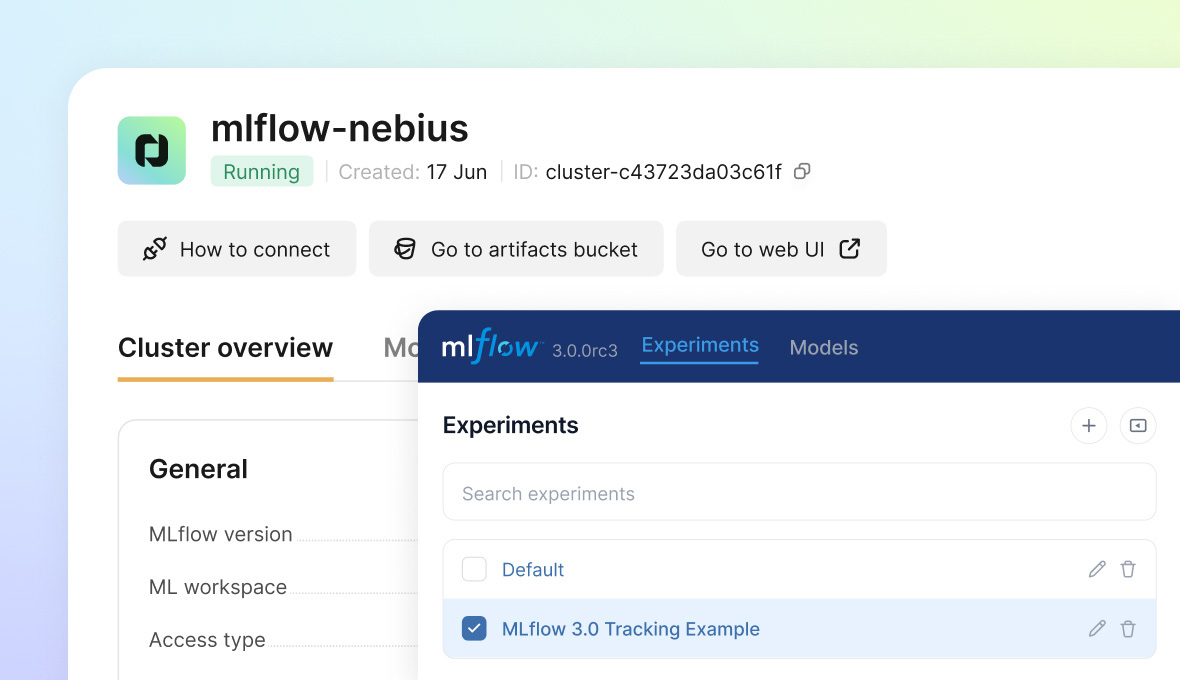The height and width of the screenshot is (680, 1180).
Task: Click the MLflow version row label
Action: point(220,534)
